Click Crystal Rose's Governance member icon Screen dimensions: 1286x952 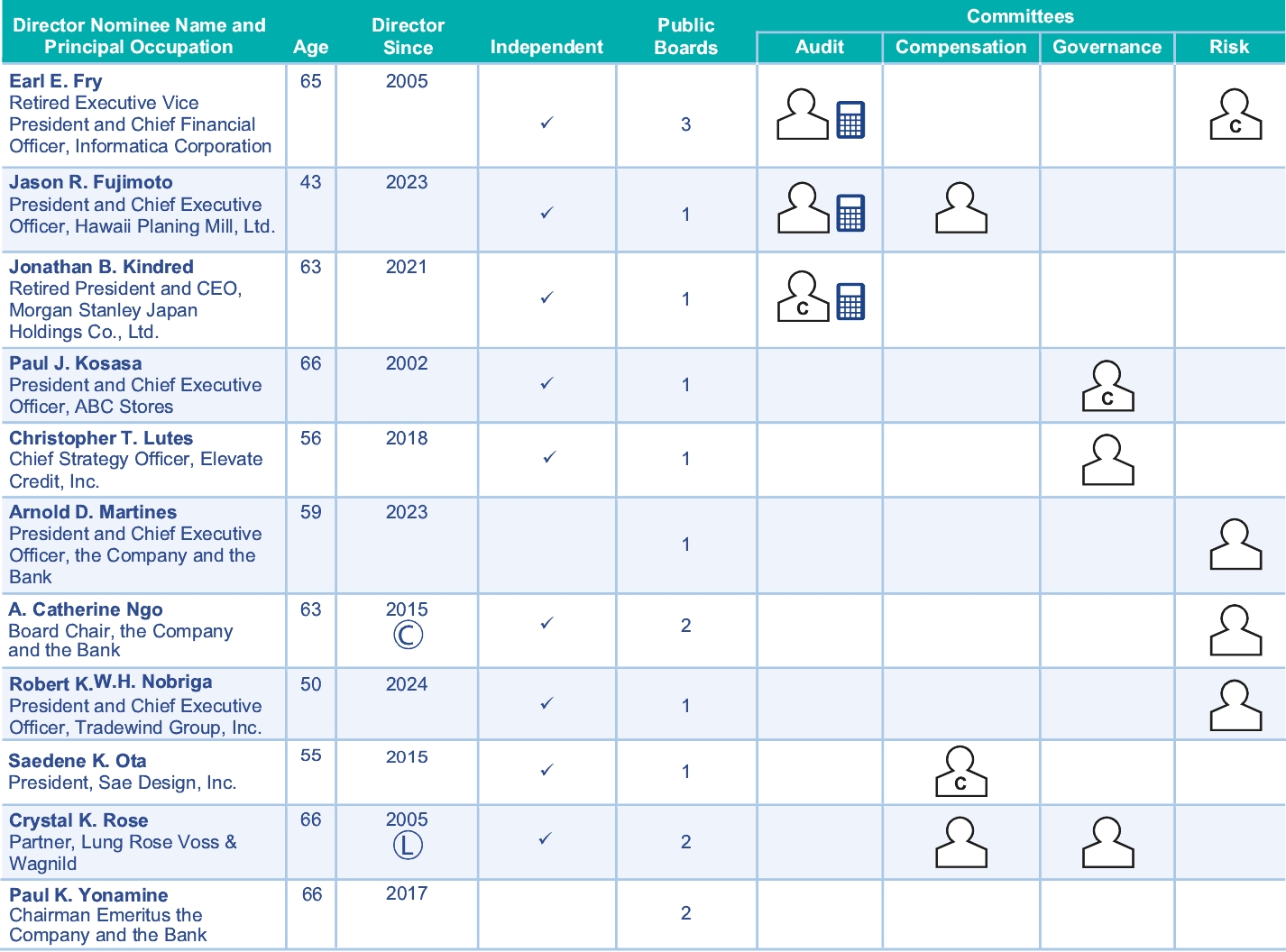coord(1107,843)
